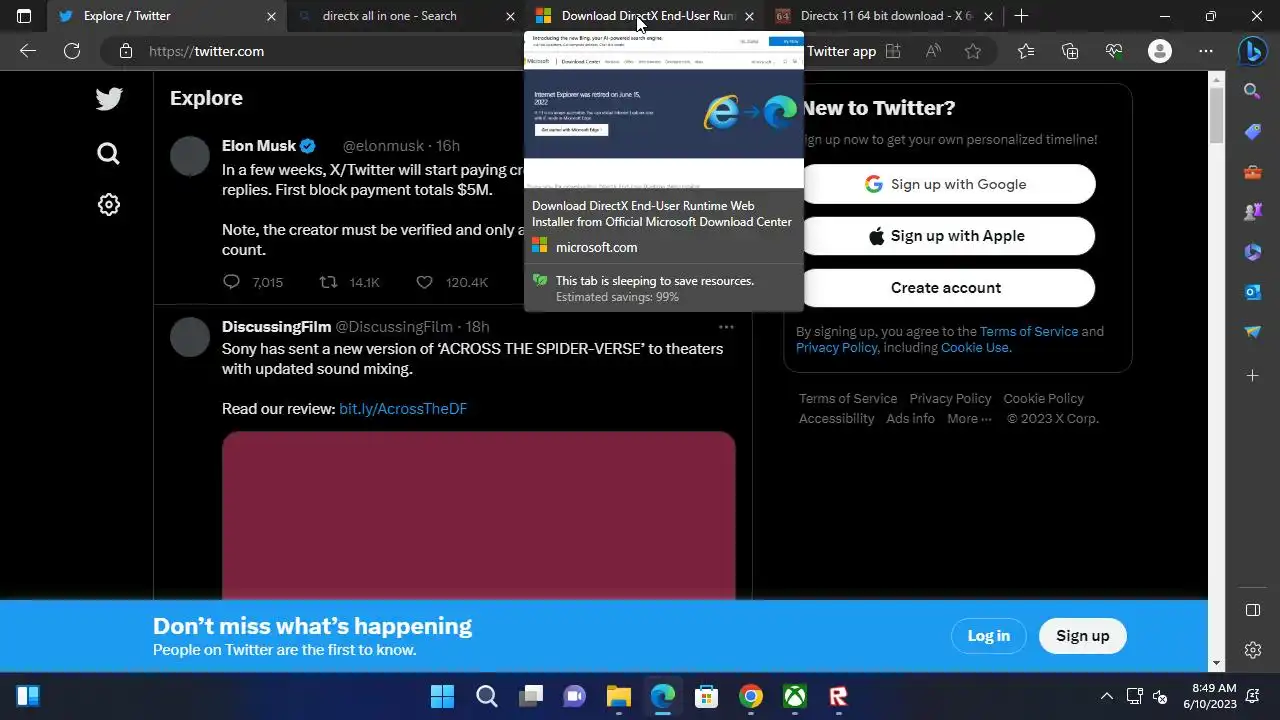Open Edge sidebar search
The width and height of the screenshot is (1280, 720).
tap(1253, 92)
